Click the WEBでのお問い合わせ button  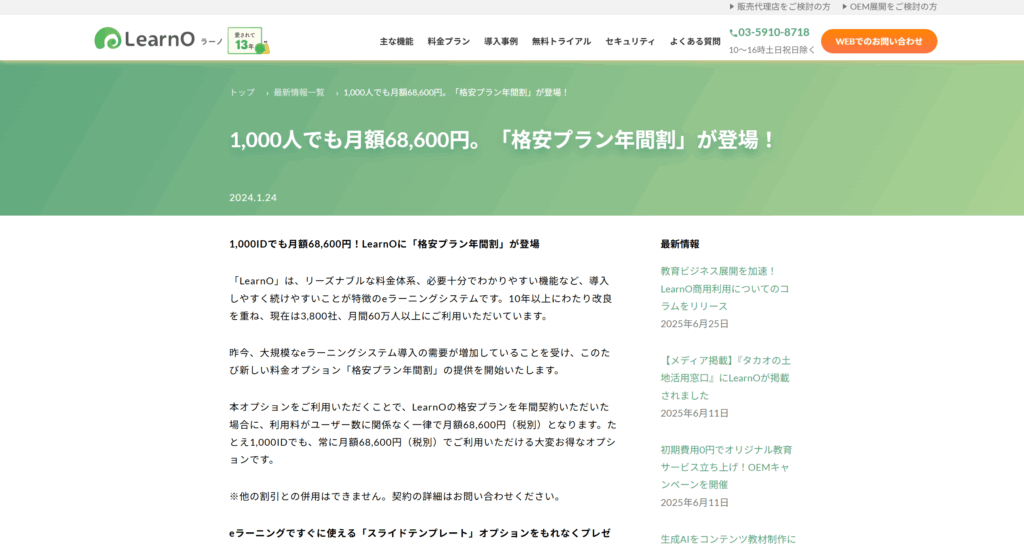tap(879, 41)
